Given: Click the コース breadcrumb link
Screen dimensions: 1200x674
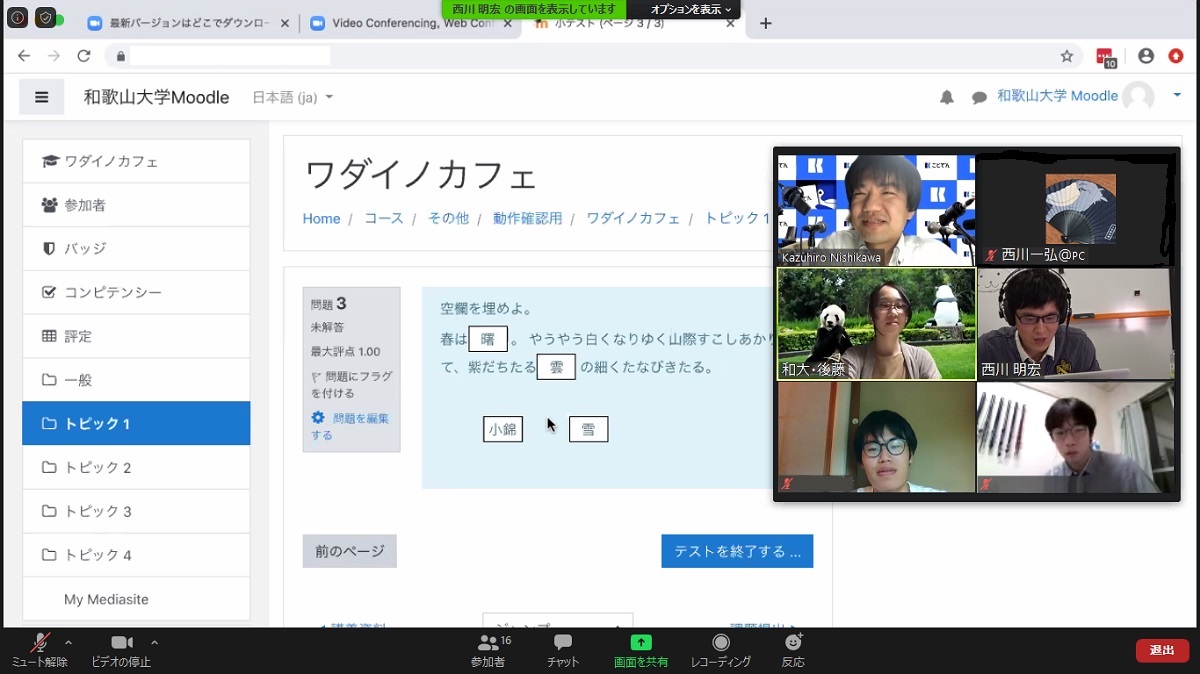Looking at the screenshot, I should pyautogui.click(x=384, y=218).
